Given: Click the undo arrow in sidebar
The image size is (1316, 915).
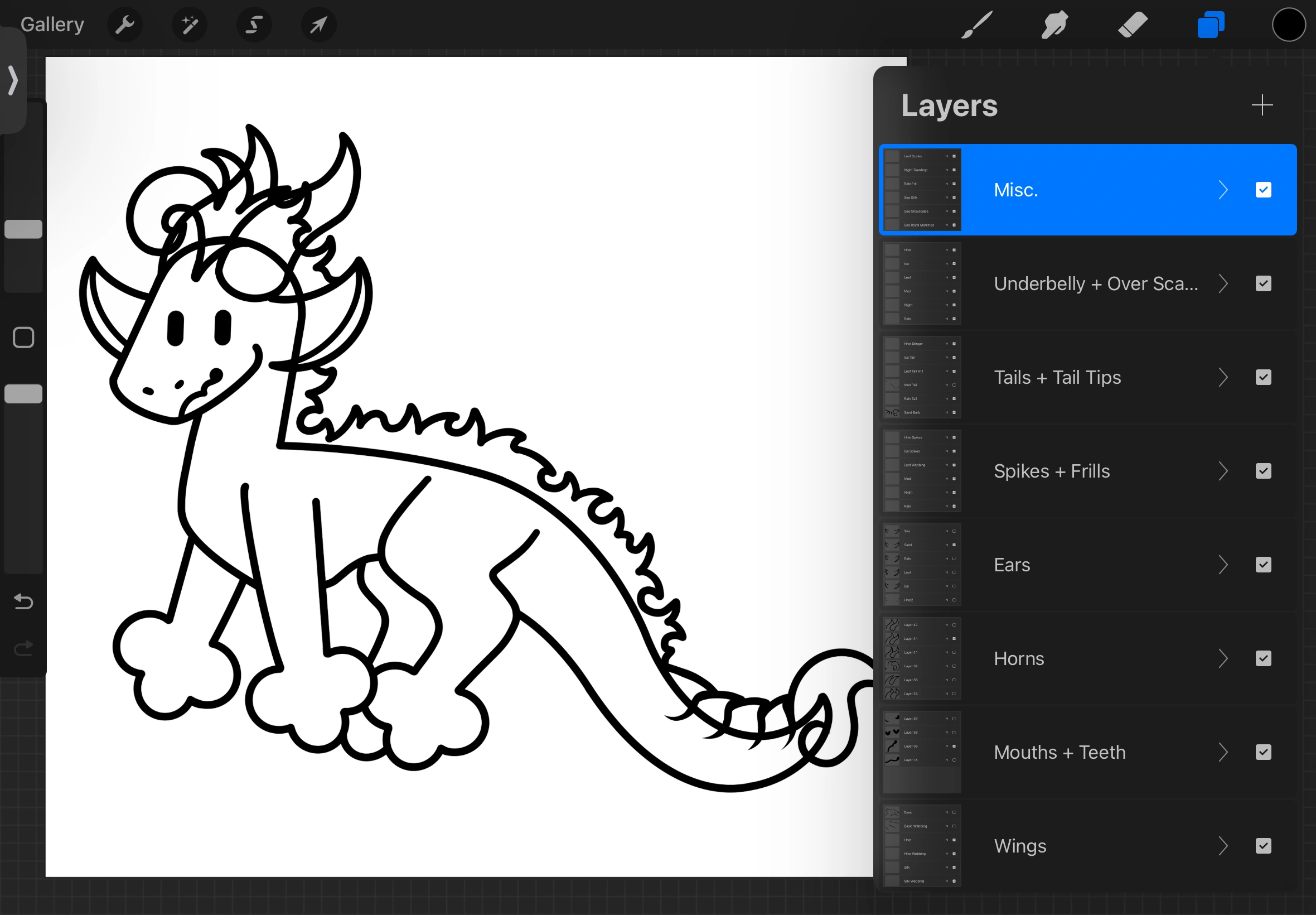Looking at the screenshot, I should (23, 601).
